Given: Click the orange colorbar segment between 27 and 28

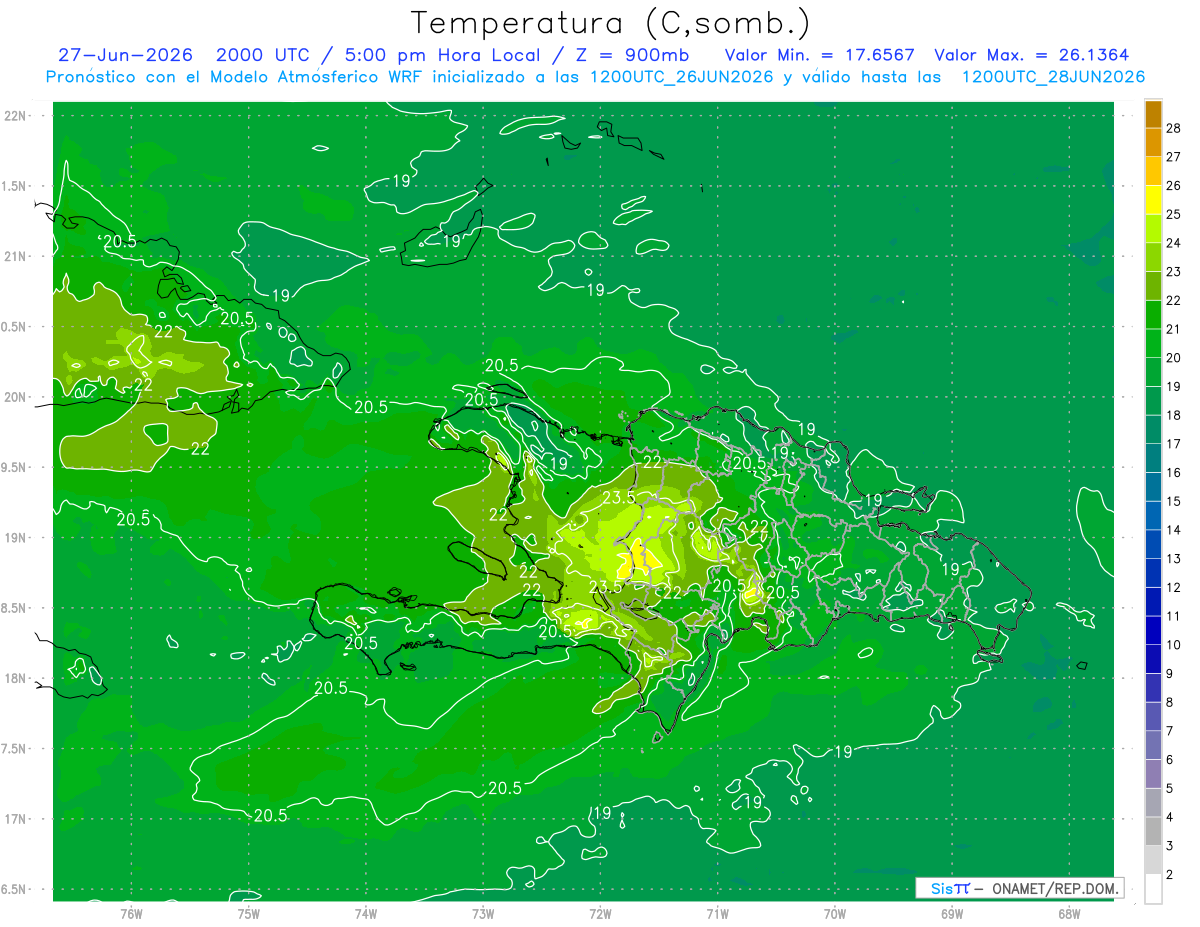Looking at the screenshot, I should tap(1153, 143).
